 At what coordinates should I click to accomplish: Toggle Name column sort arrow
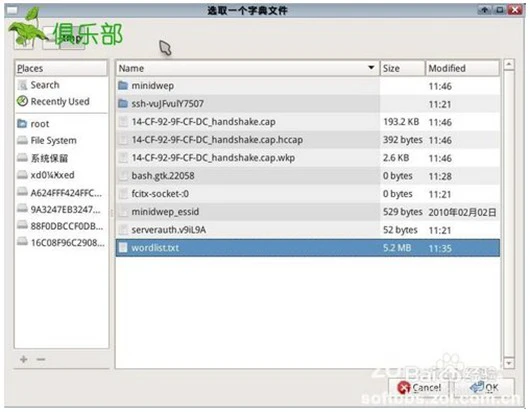tap(371, 68)
